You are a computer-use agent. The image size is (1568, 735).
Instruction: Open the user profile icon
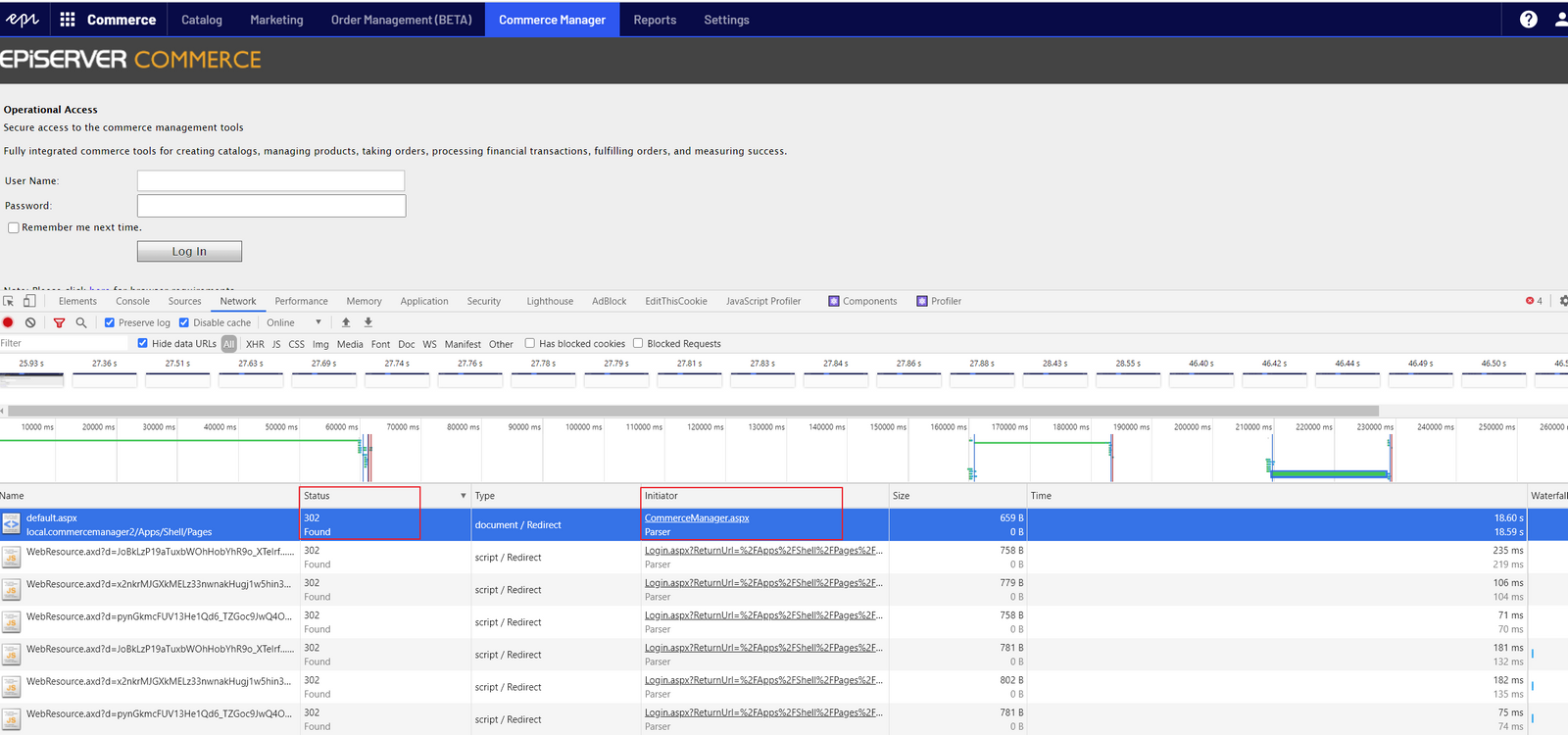(x=1561, y=20)
